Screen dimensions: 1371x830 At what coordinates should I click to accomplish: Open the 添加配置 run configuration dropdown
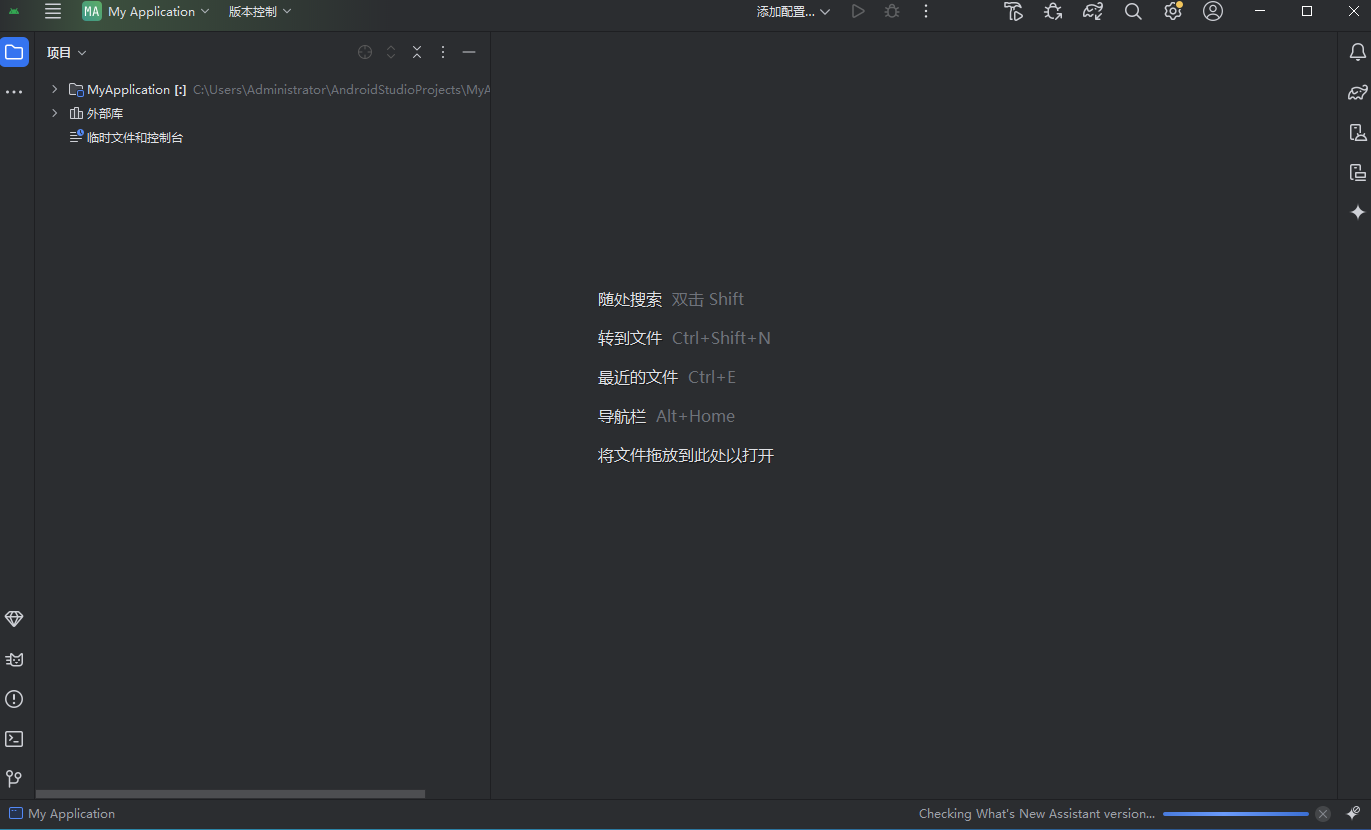point(793,12)
